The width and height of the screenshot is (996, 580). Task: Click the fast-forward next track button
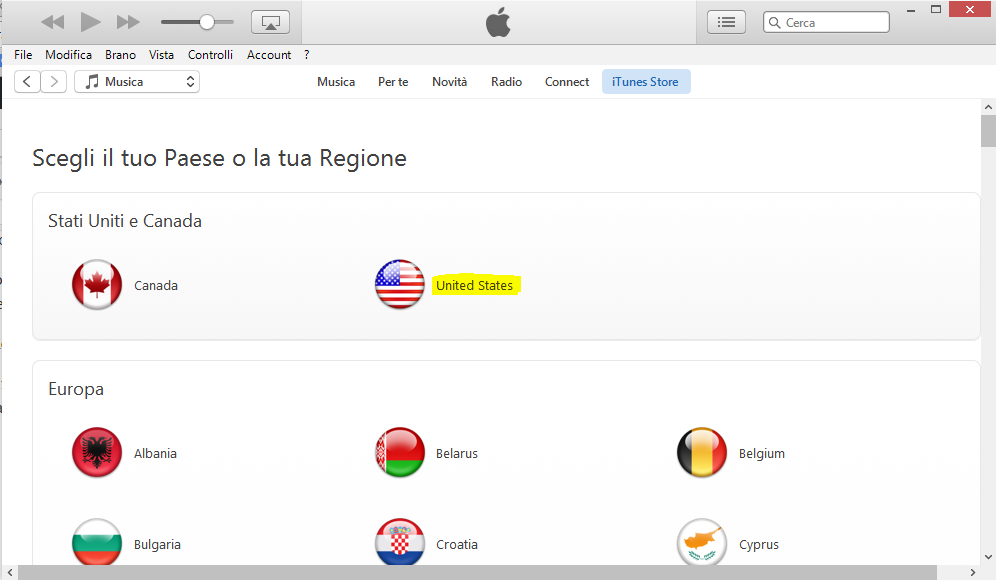pyautogui.click(x=128, y=22)
